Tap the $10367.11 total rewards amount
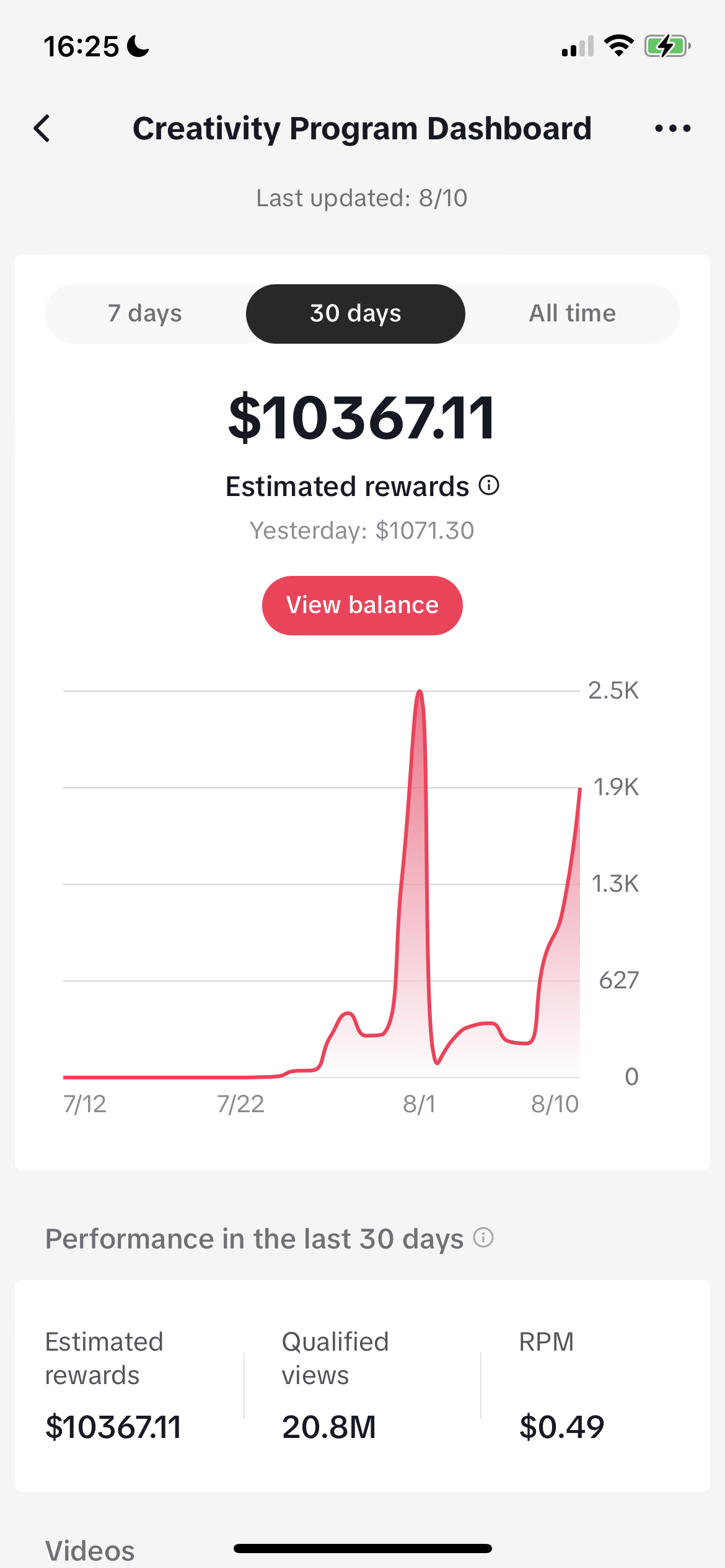The width and height of the screenshot is (725, 1568). click(362, 419)
